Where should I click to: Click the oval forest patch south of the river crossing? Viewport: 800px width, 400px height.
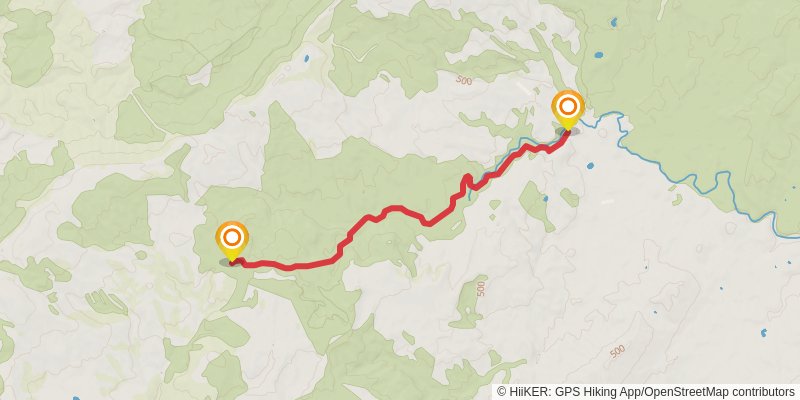coord(533,205)
